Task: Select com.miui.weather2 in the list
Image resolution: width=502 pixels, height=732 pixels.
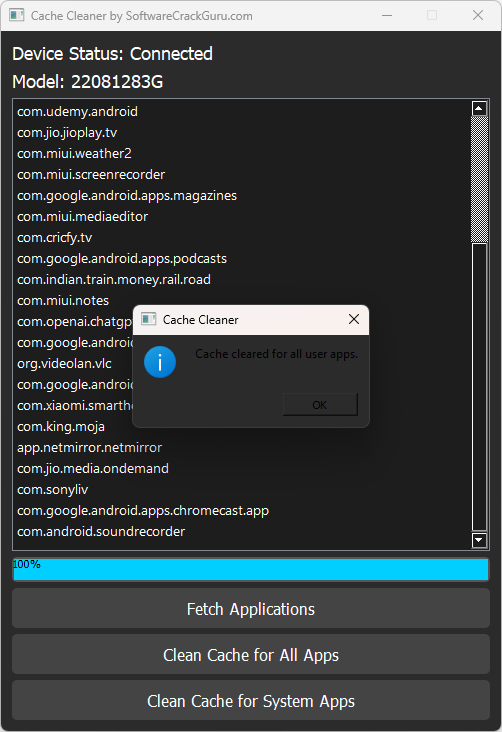Action: click(74, 154)
